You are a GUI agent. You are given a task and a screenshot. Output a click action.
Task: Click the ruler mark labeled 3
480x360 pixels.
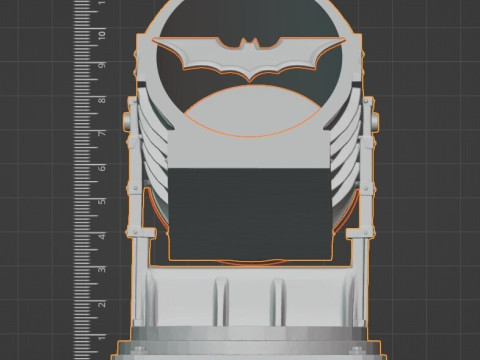pos(102,269)
